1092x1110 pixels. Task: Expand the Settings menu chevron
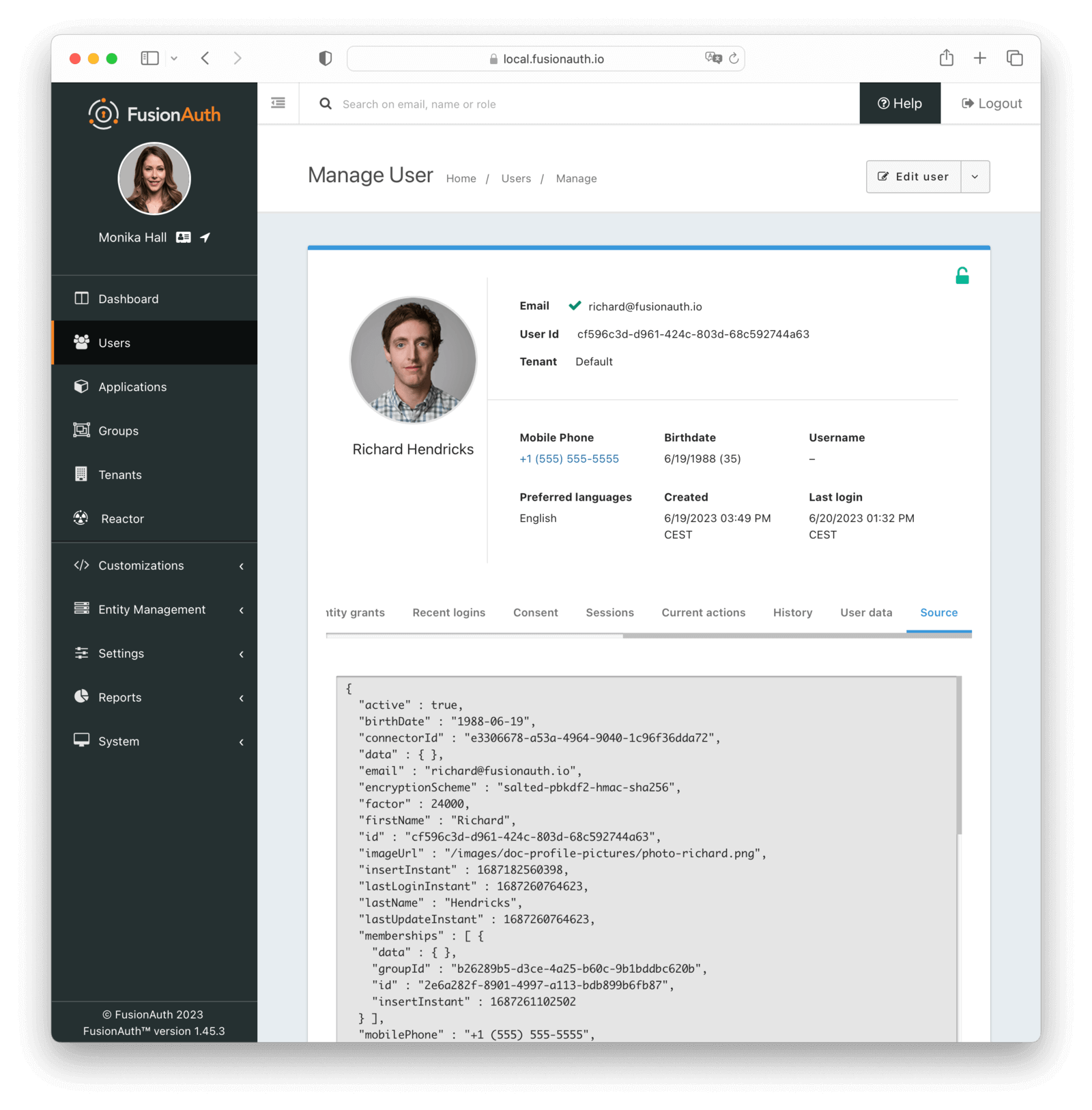click(x=242, y=654)
